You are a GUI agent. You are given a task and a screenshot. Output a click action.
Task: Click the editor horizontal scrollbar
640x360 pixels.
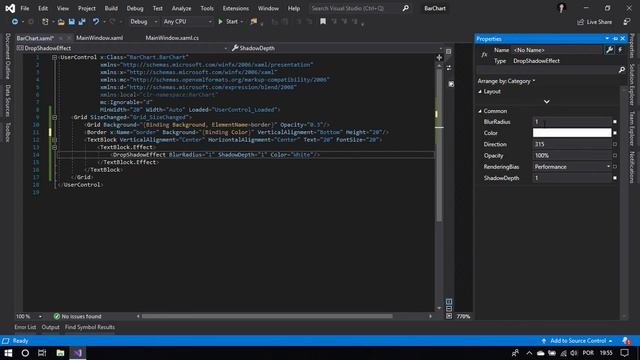click(267, 316)
